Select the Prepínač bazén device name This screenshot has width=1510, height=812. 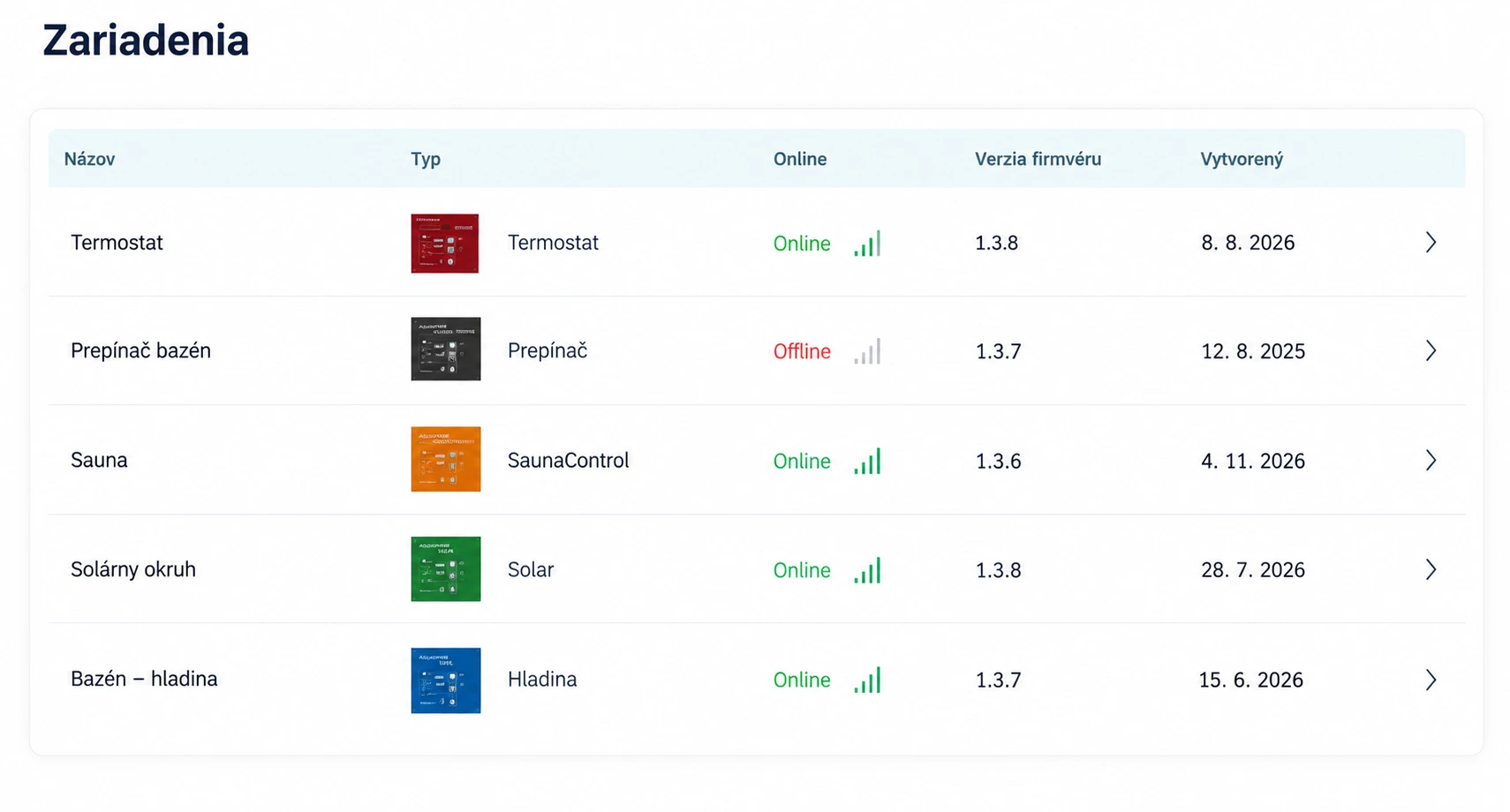140,350
